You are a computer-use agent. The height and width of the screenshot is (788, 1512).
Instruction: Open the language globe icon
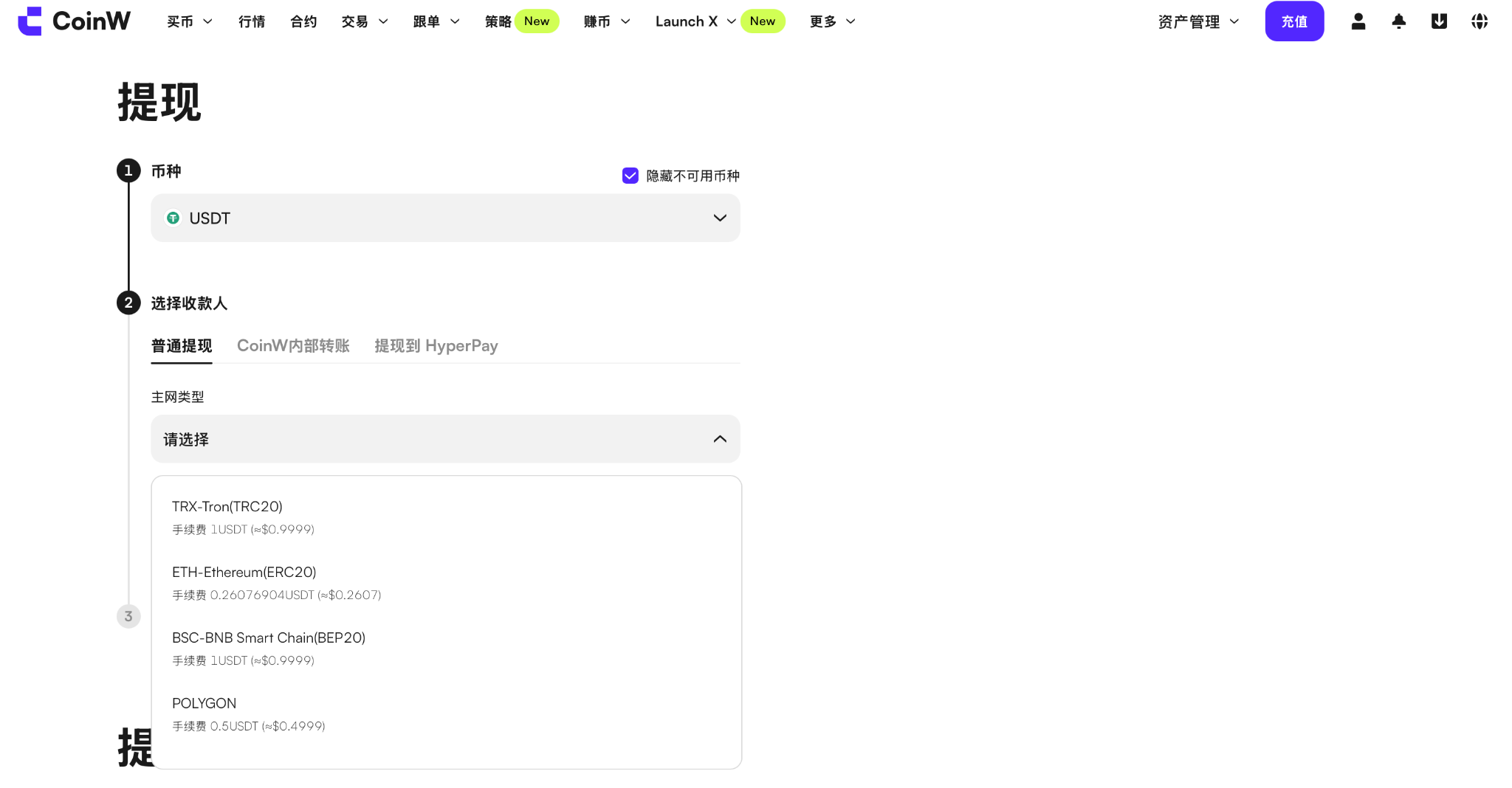click(1480, 21)
